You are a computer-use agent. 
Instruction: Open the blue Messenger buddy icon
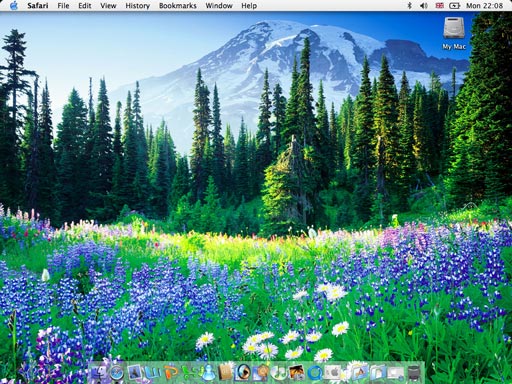click(208, 372)
